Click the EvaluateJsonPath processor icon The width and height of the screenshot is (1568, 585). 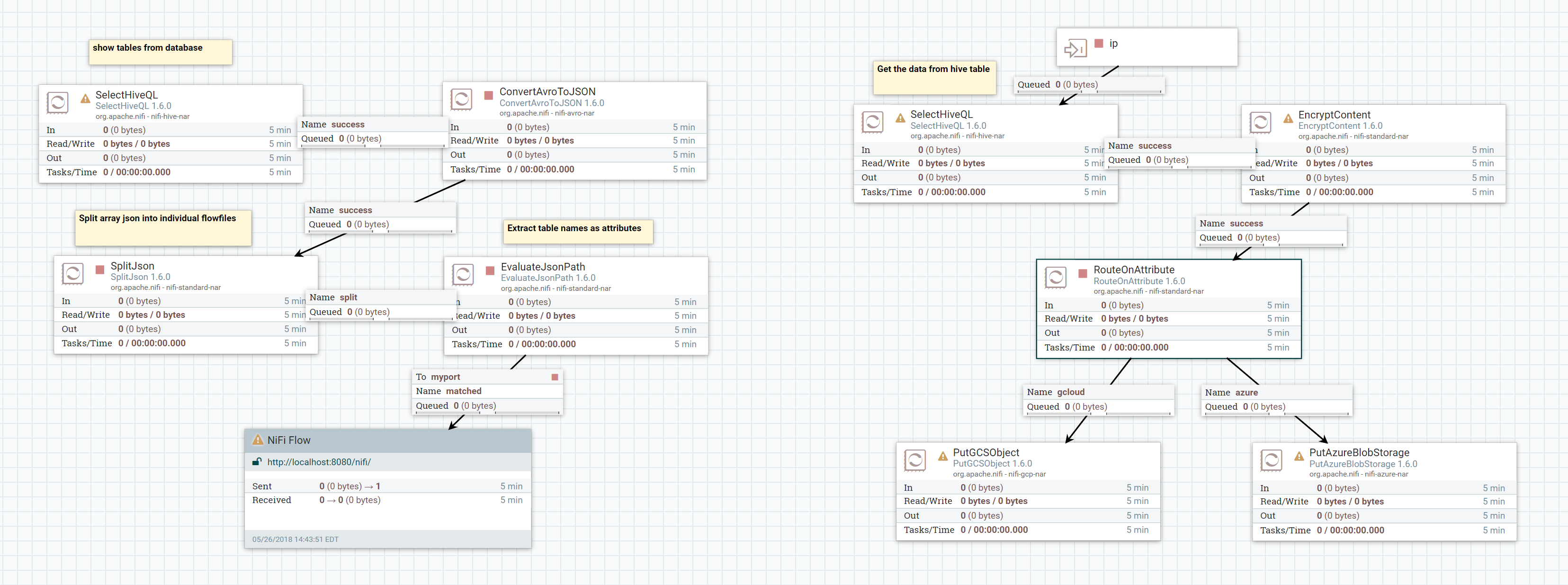tap(463, 275)
